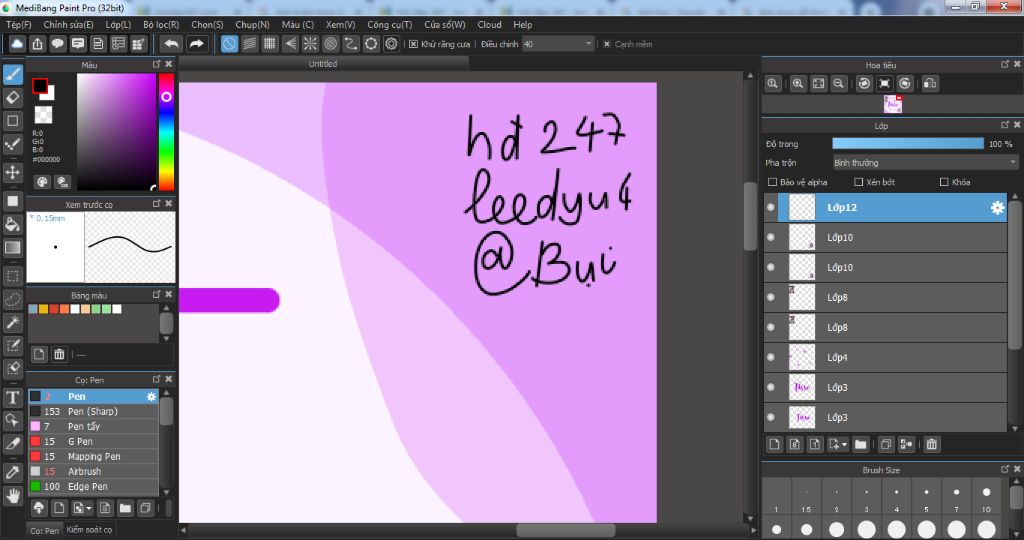Screen dimensions: 1024x540
Task: Enable Khóa layer lock checkbox
Action: [944, 182]
